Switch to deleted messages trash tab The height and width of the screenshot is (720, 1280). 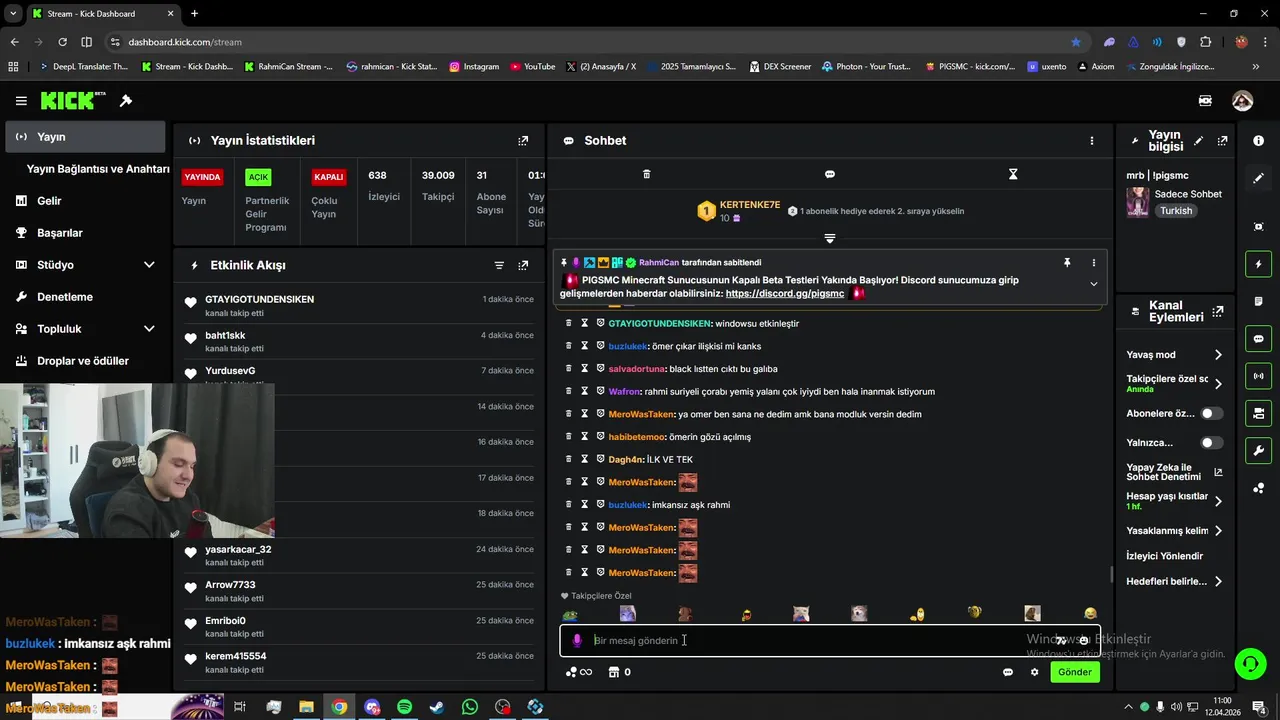pos(646,174)
